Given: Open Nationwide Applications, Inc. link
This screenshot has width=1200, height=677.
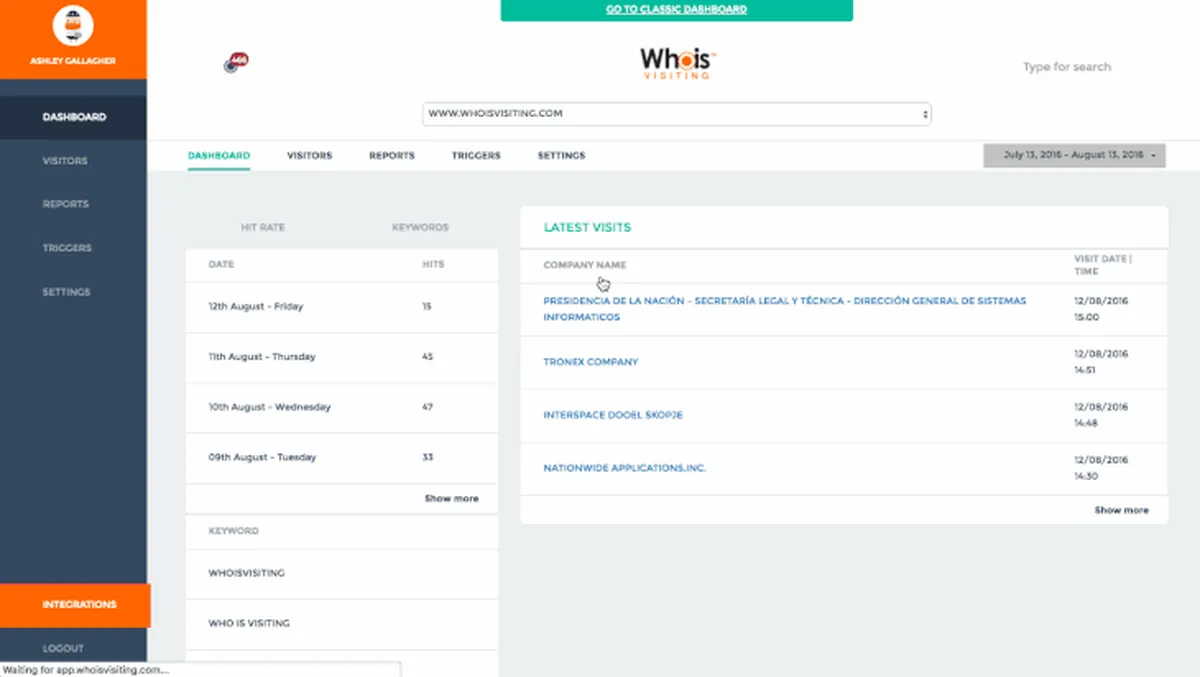Looking at the screenshot, I should pos(624,468).
